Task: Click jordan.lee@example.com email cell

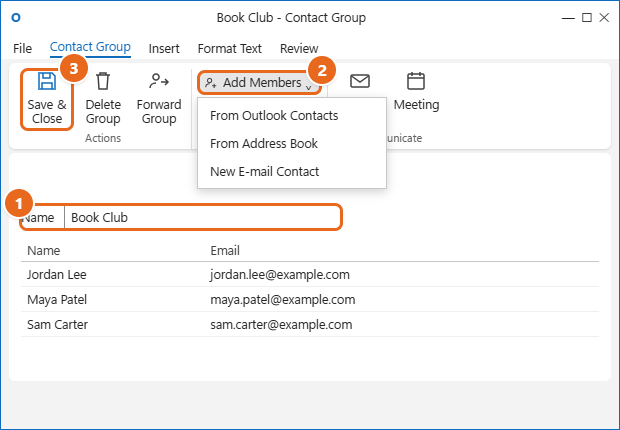Action: pos(280,275)
